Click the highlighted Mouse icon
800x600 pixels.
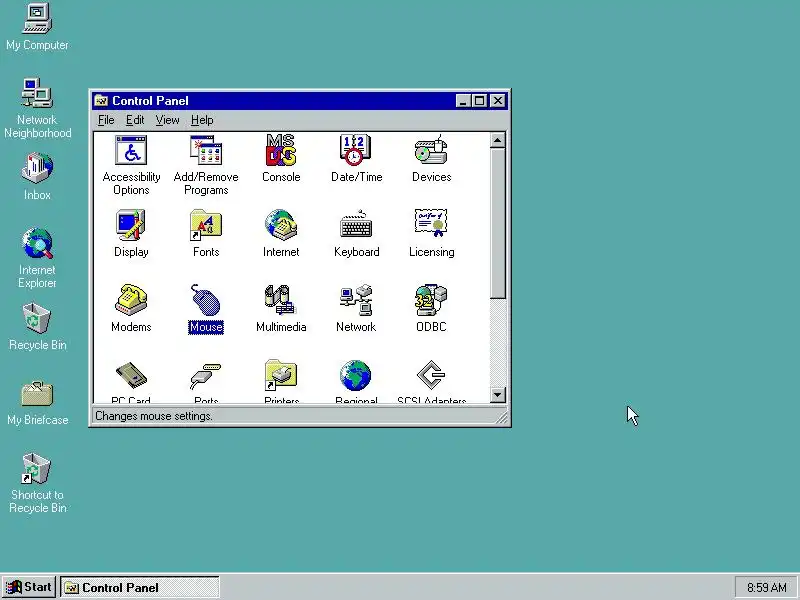click(206, 299)
